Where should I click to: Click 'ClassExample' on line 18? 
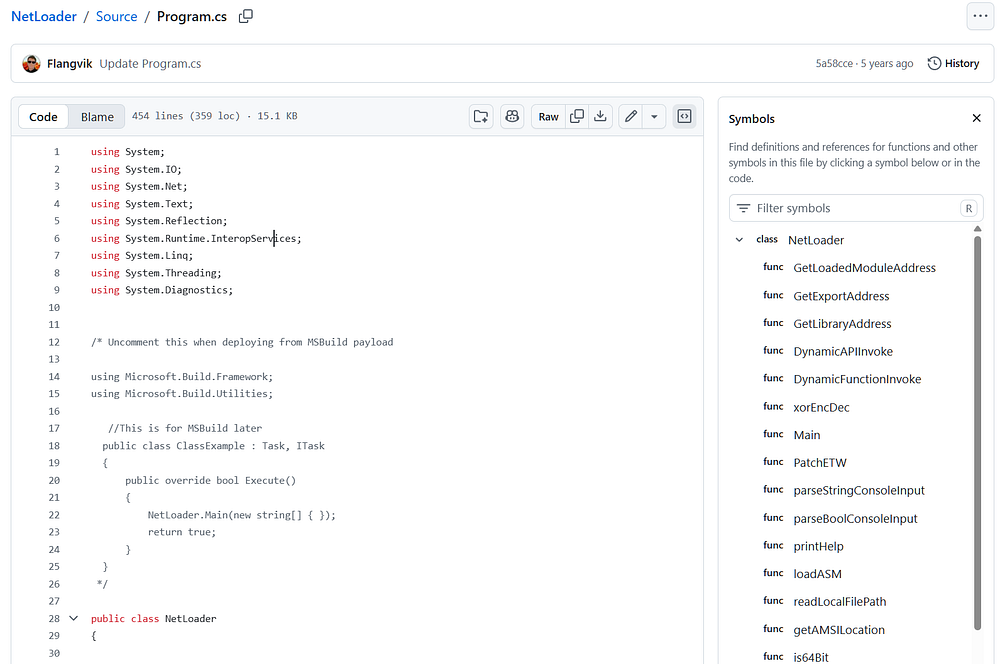pyautogui.click(x=210, y=446)
